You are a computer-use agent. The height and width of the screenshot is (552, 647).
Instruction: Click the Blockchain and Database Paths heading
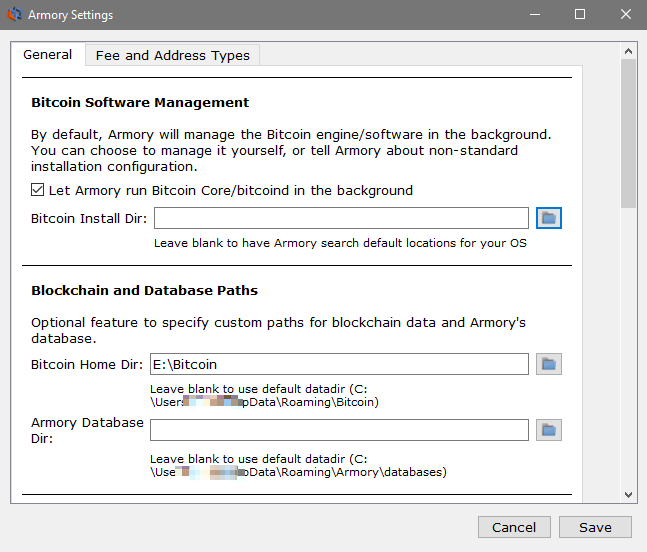pyautogui.click(x=144, y=290)
